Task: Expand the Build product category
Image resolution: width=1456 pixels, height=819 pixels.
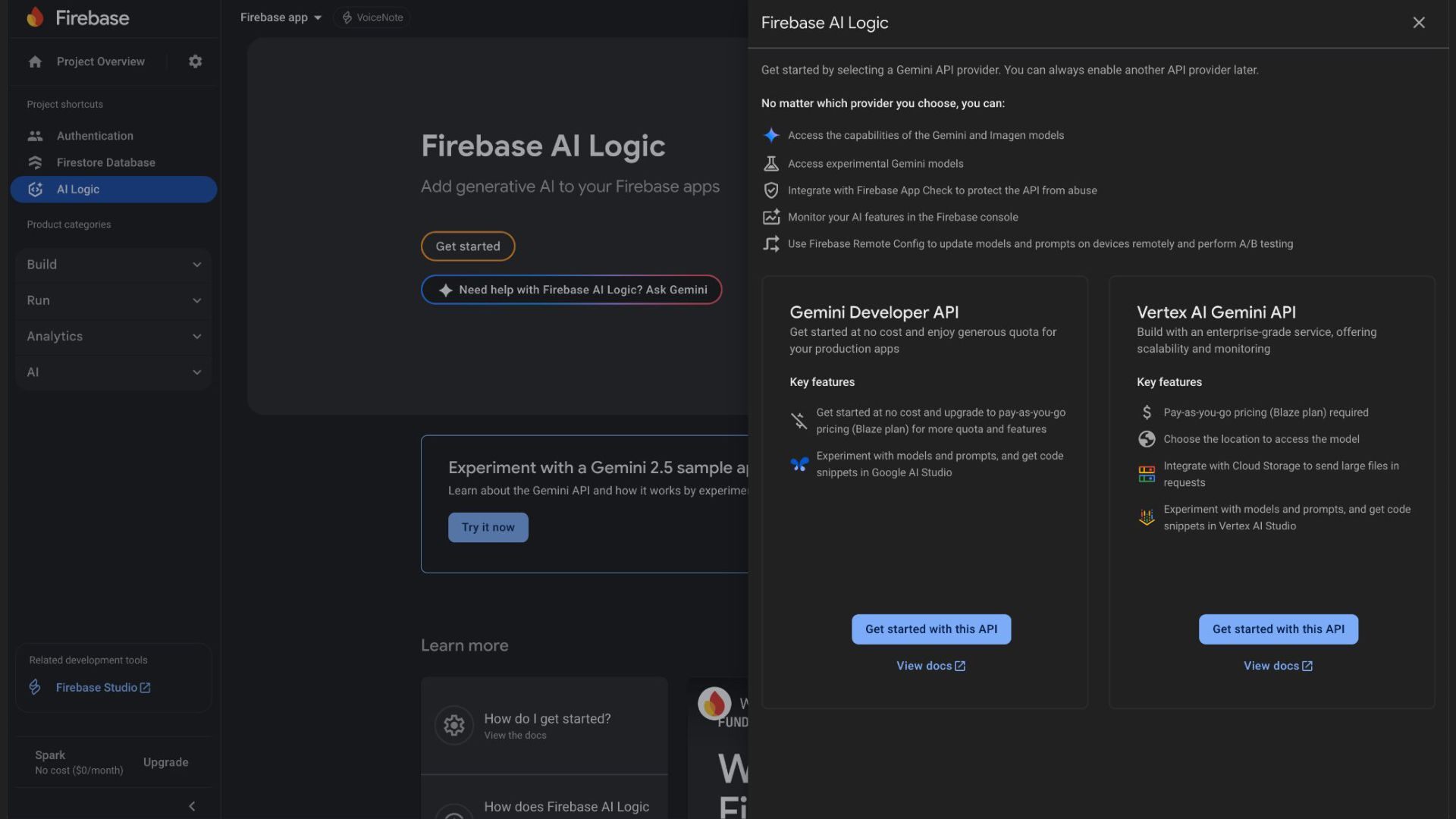Action: pos(114,265)
